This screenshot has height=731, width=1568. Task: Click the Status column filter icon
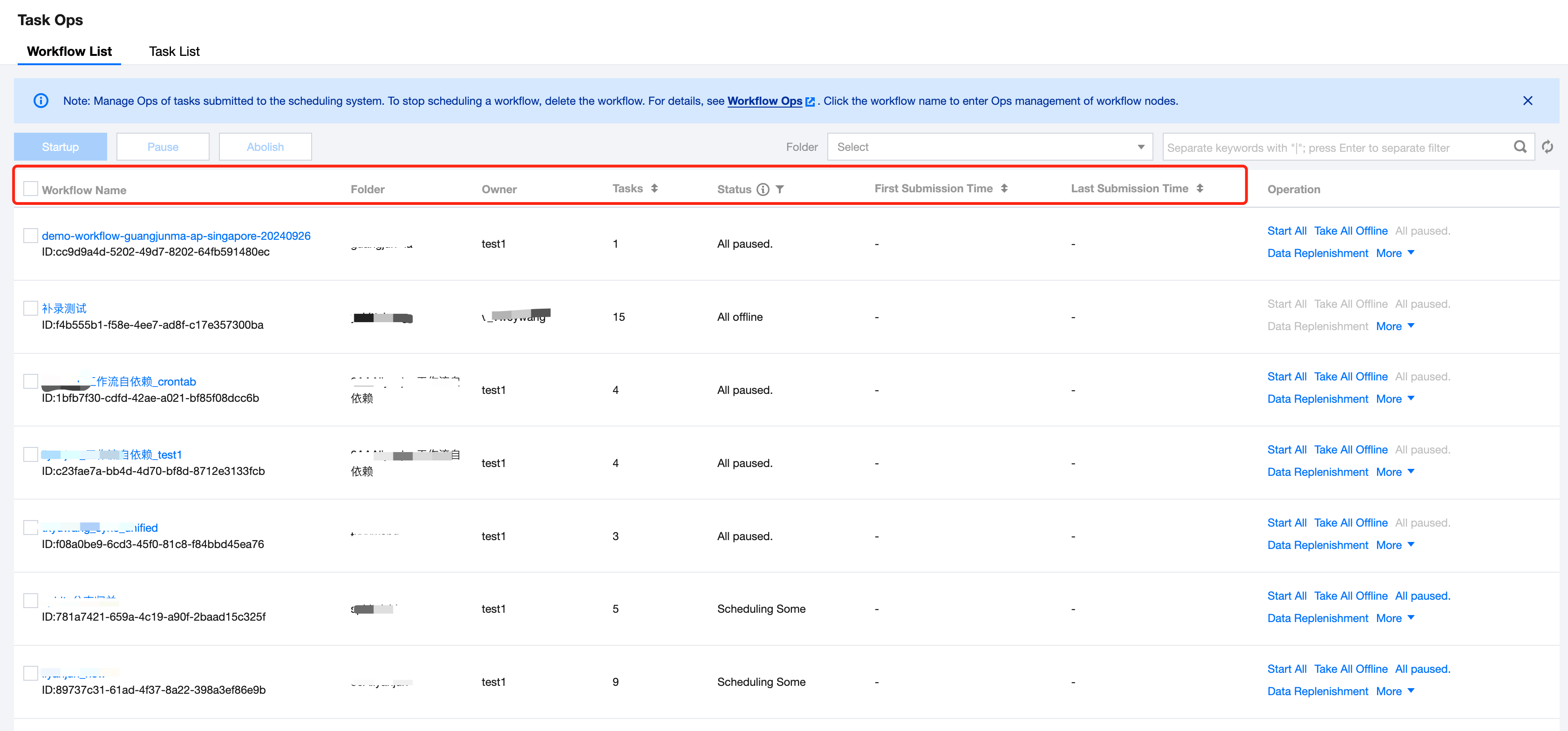(x=780, y=189)
